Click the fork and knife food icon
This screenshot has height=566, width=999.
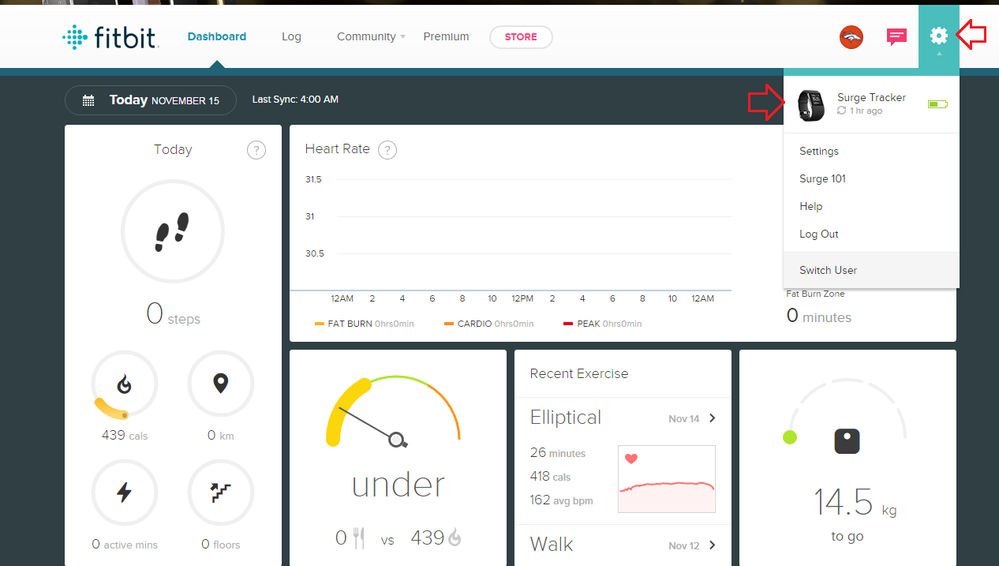click(x=359, y=539)
